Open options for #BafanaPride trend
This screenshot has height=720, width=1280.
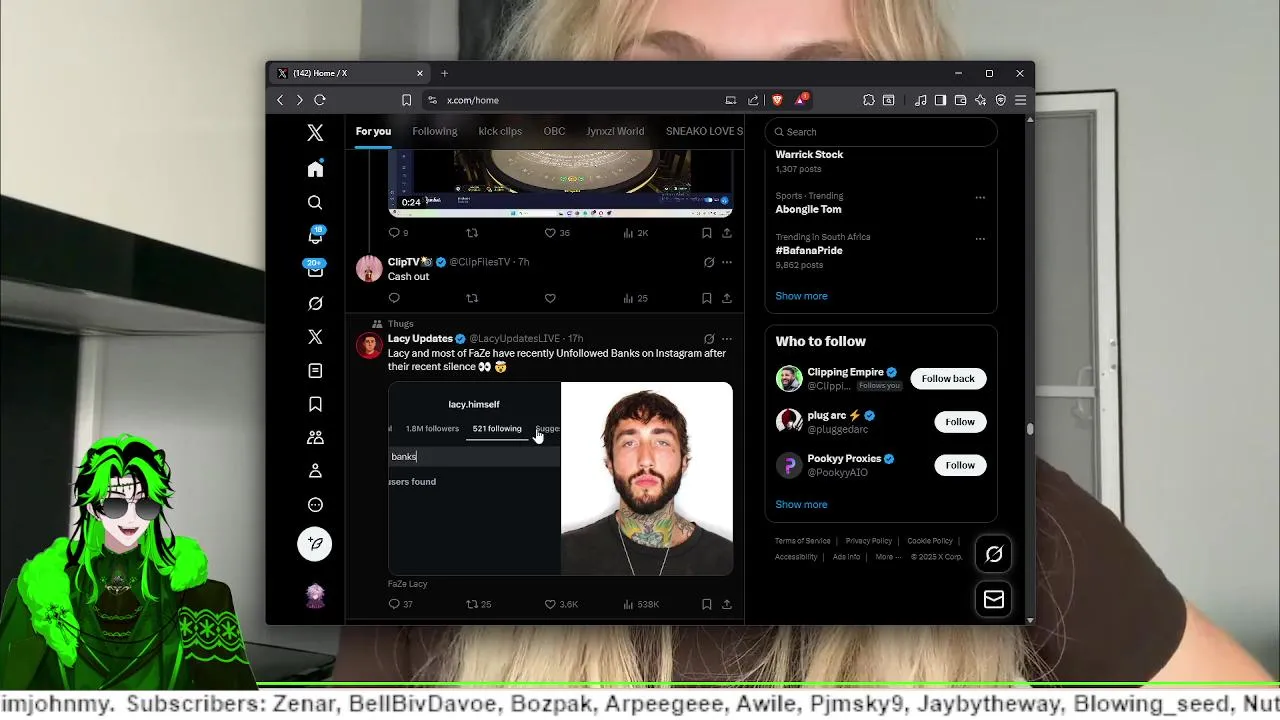pyautogui.click(x=980, y=238)
